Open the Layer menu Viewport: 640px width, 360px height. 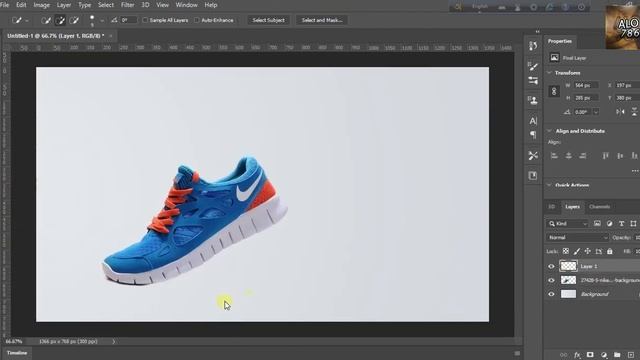(x=64, y=5)
